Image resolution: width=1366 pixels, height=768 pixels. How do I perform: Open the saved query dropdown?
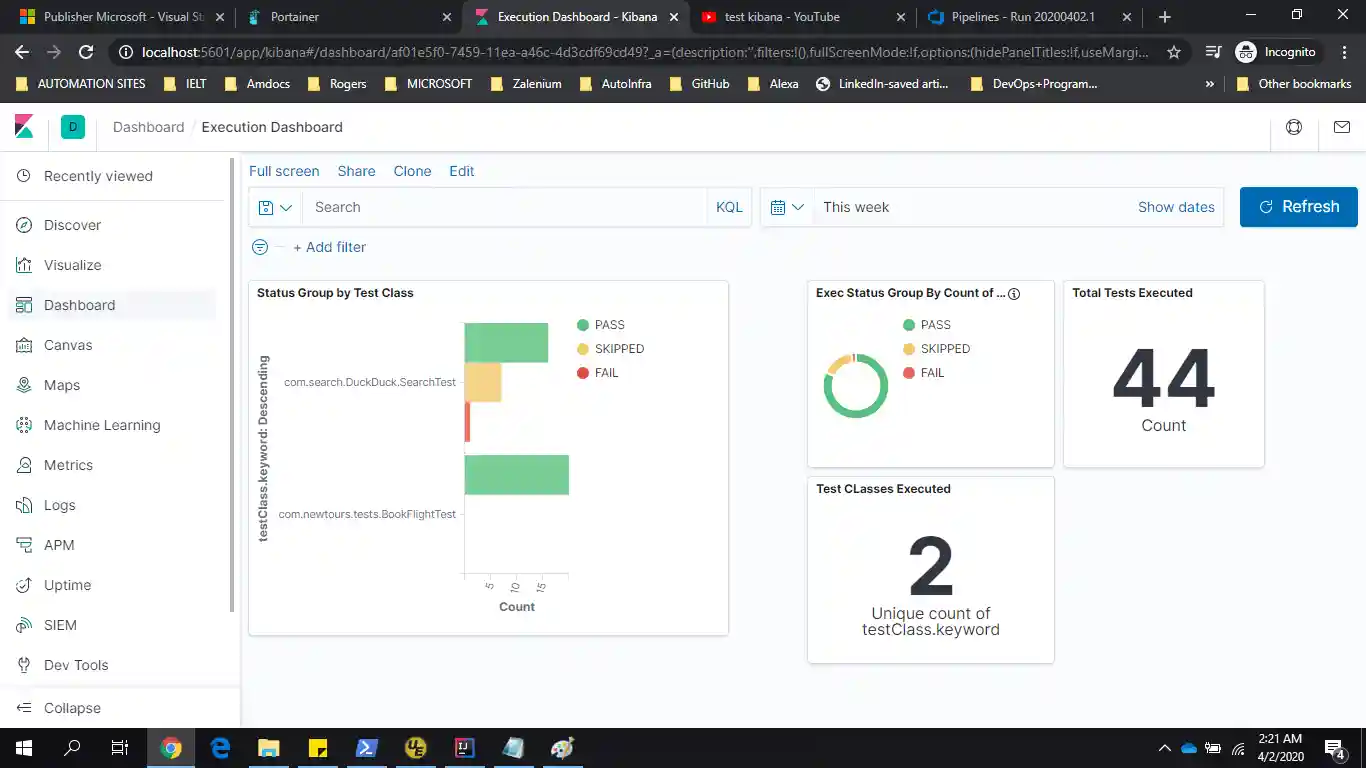[275, 207]
